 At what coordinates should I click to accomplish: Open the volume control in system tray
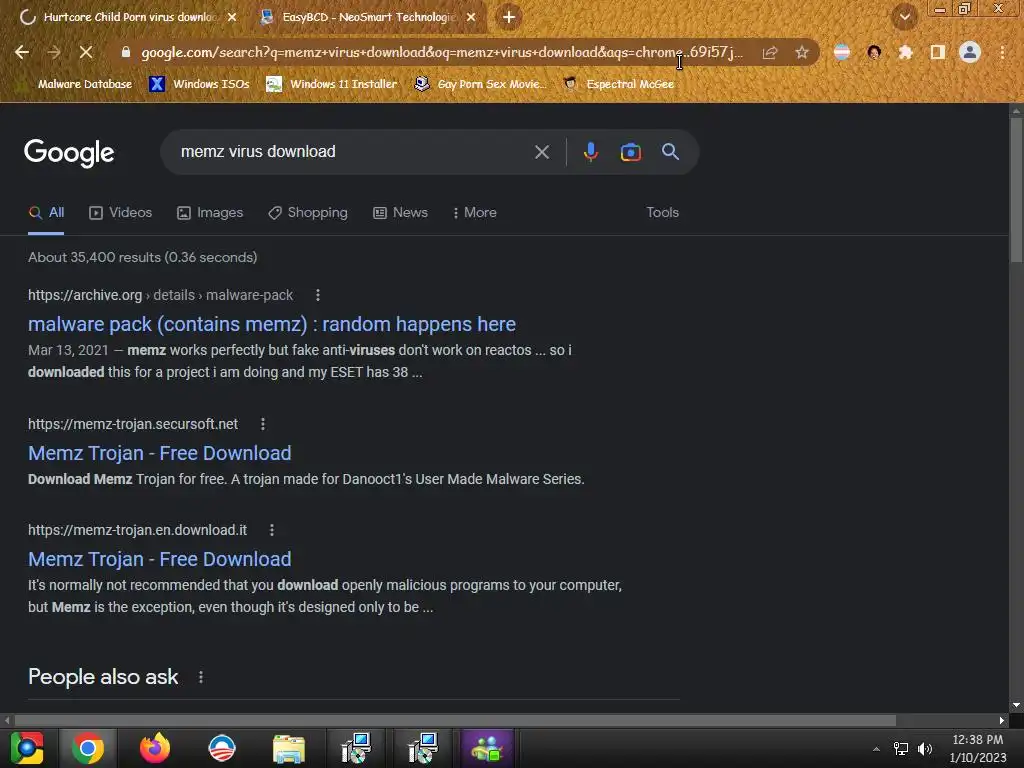(x=925, y=749)
